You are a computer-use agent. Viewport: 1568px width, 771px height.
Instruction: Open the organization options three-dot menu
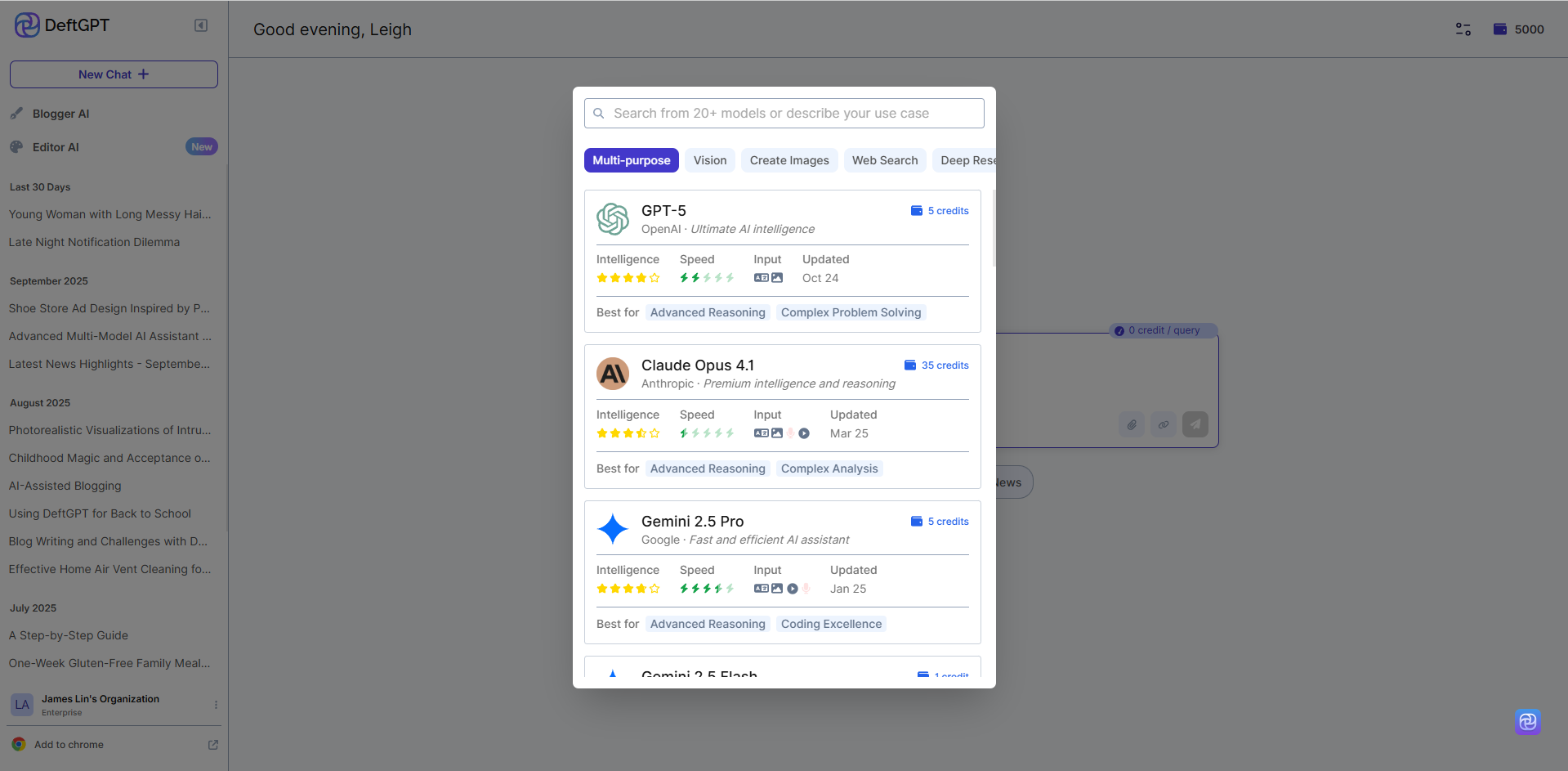click(216, 705)
